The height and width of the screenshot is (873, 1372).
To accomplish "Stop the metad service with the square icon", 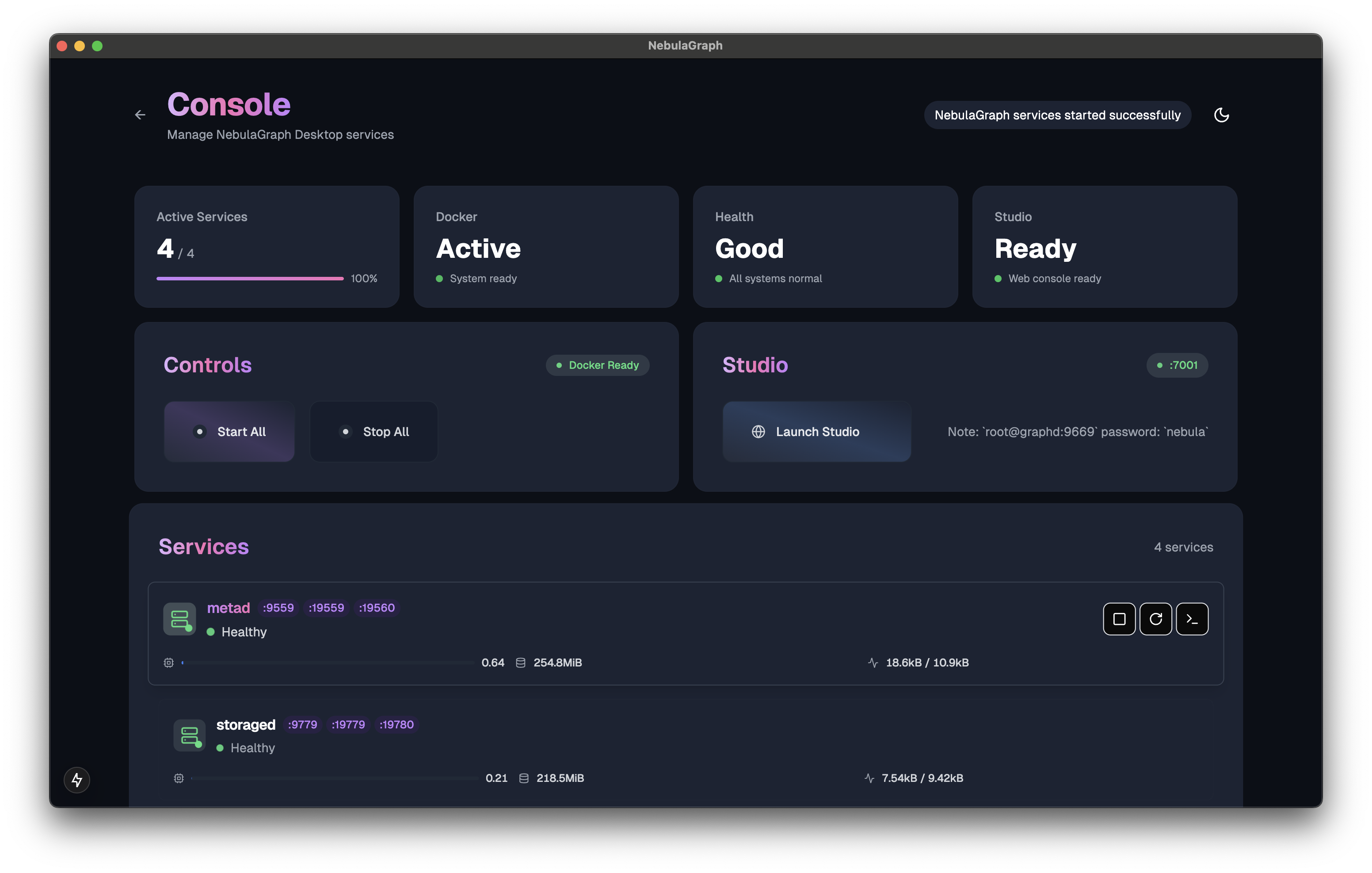I will pos(1119,619).
